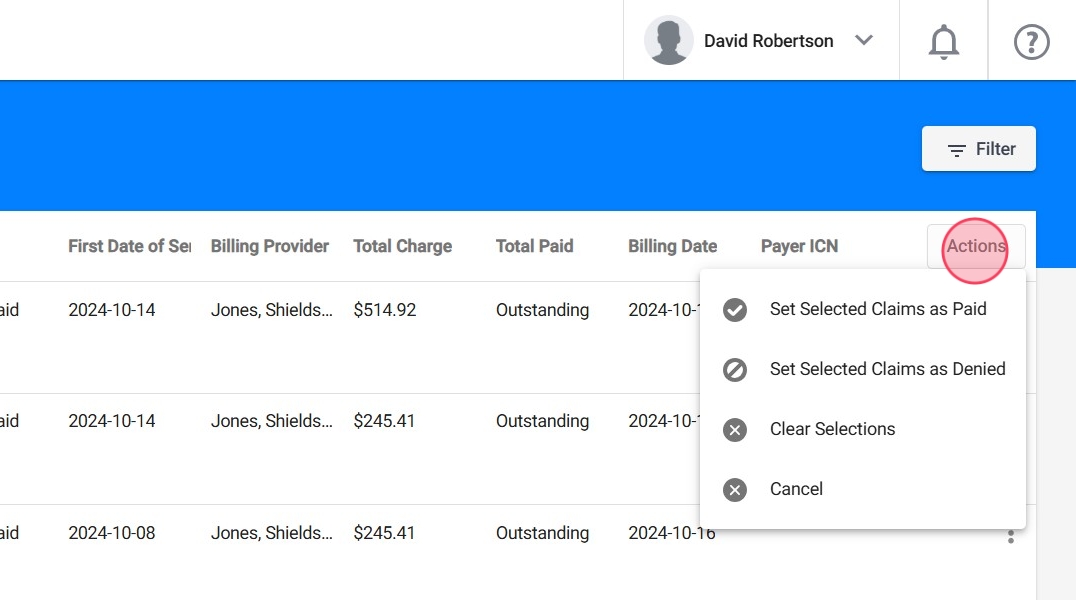Click the Payer ICN column header

pyautogui.click(x=799, y=246)
